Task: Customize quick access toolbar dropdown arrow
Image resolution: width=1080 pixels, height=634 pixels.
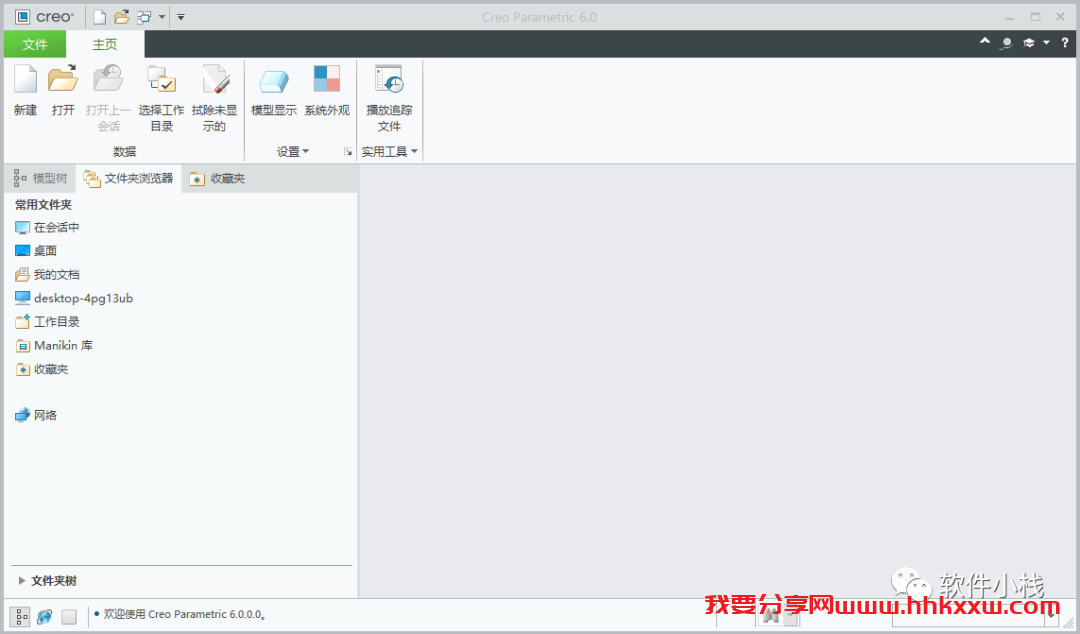Action: 180,17
